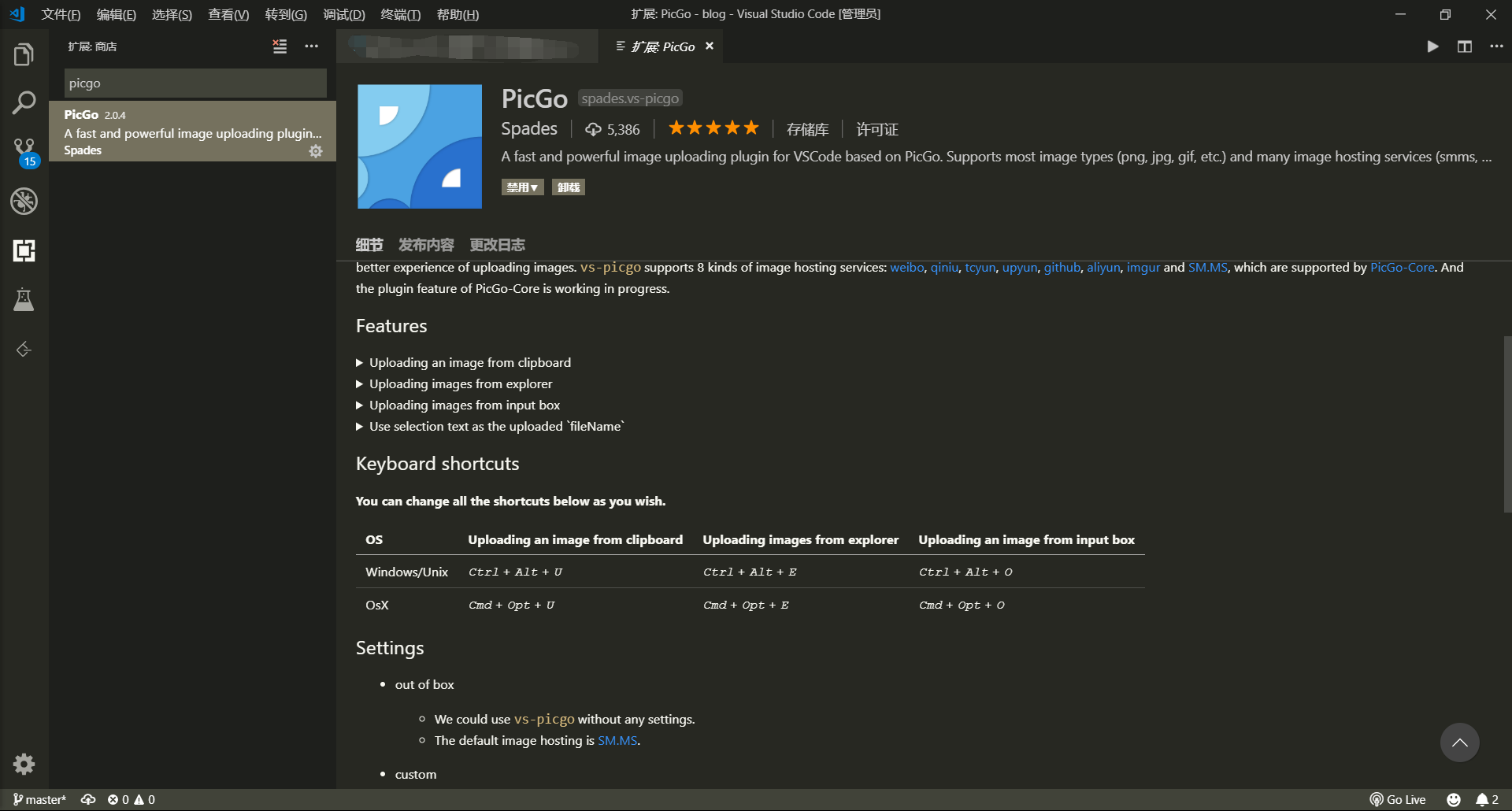Open the 编辑(E) menu
This screenshot has width=1512, height=811.
tap(117, 14)
